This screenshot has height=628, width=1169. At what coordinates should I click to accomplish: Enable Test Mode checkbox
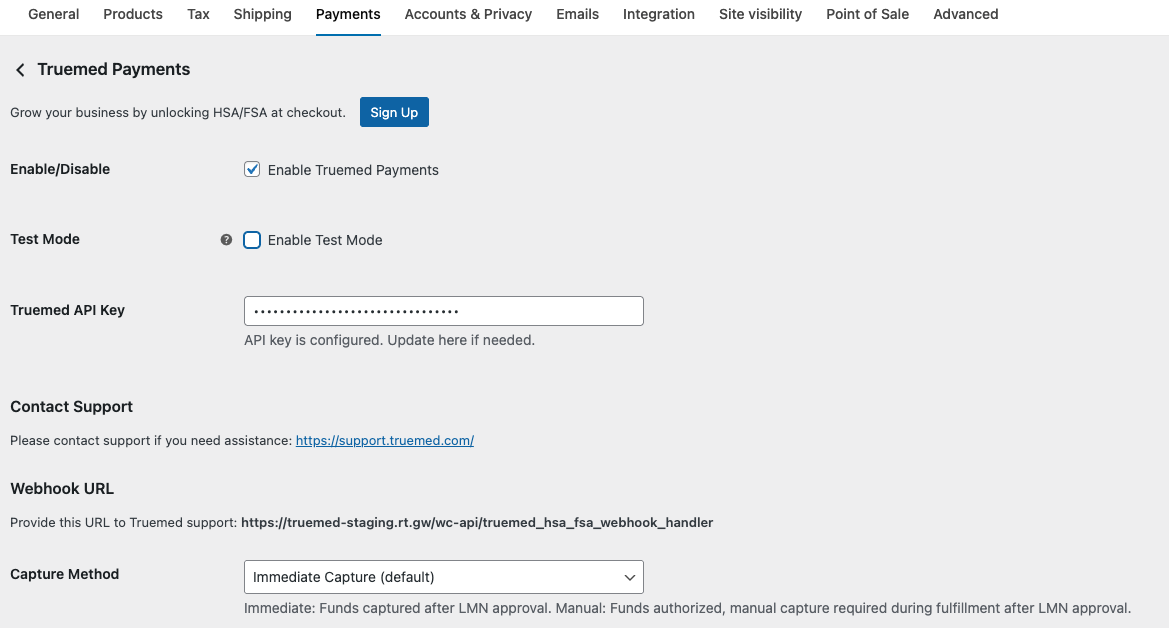(x=252, y=240)
